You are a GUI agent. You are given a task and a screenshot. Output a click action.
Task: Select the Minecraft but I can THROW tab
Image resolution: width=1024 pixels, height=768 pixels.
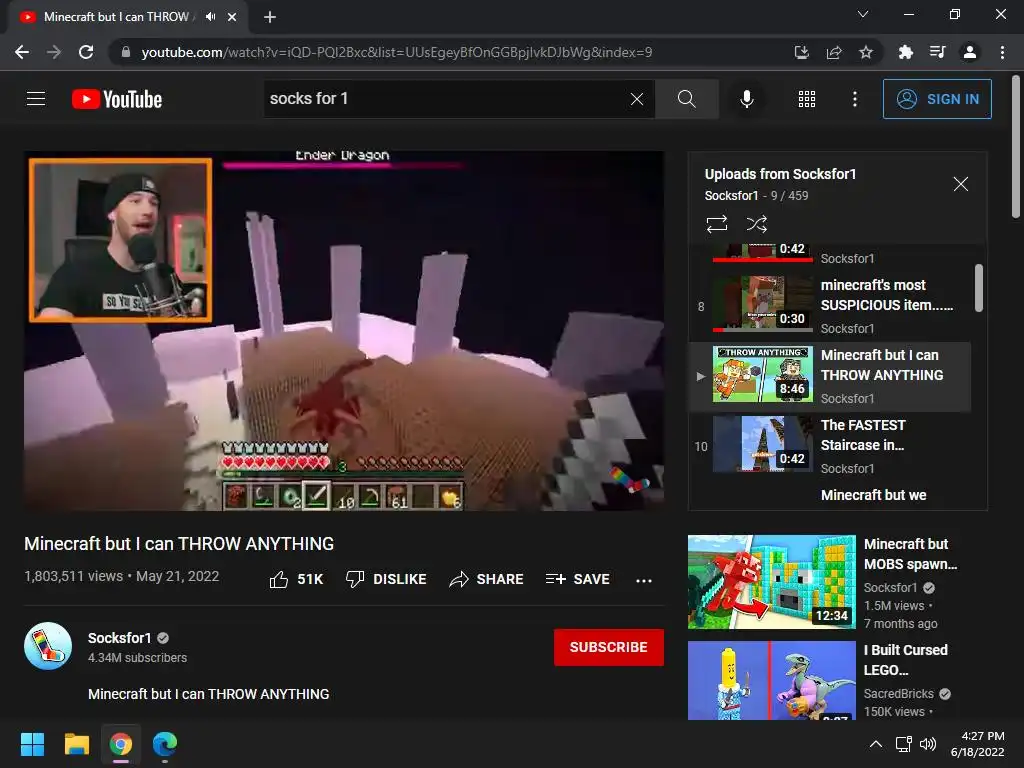tap(127, 17)
